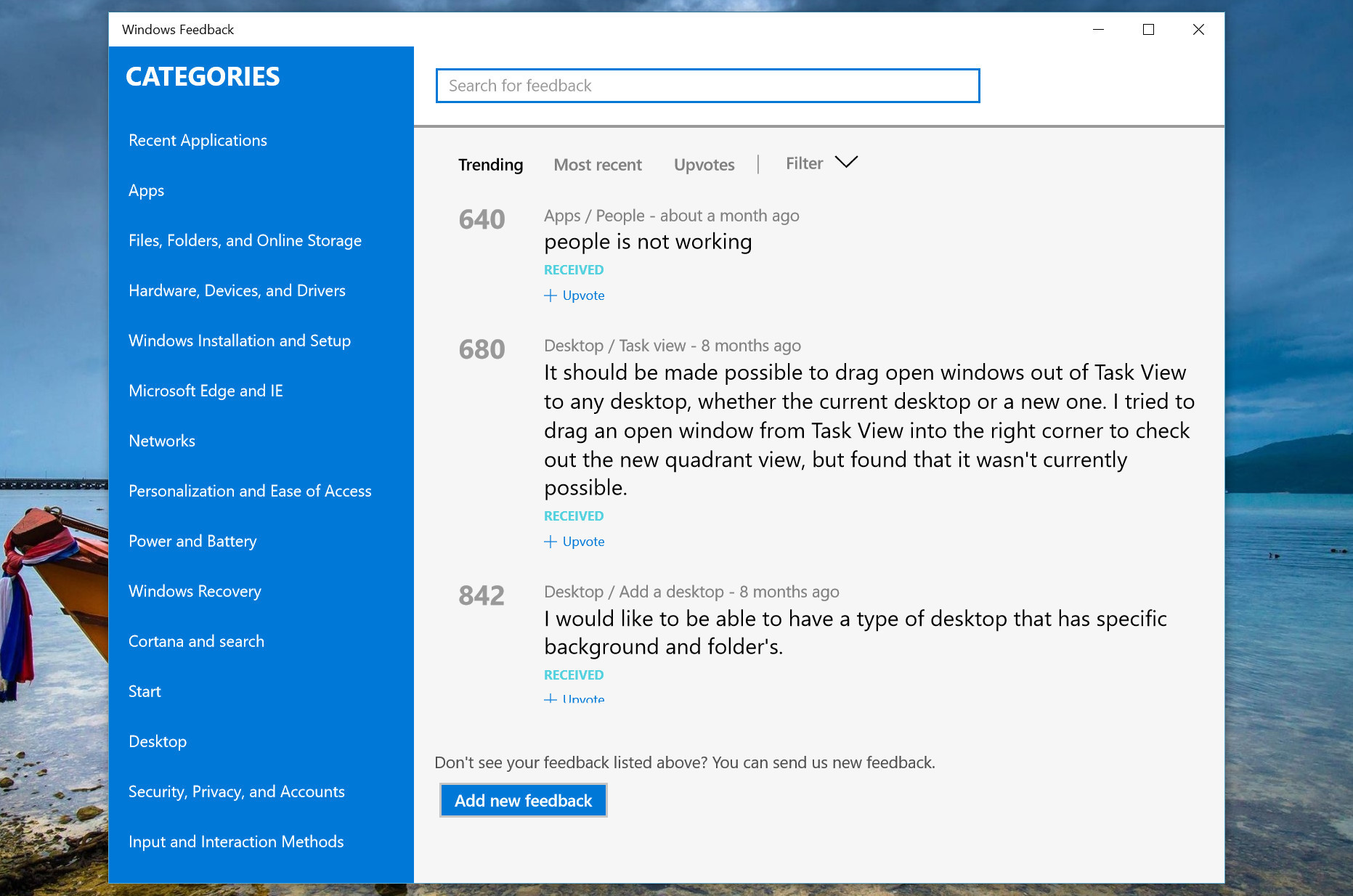
Task: Open the 'people is not working' feedback item
Action: (648, 242)
